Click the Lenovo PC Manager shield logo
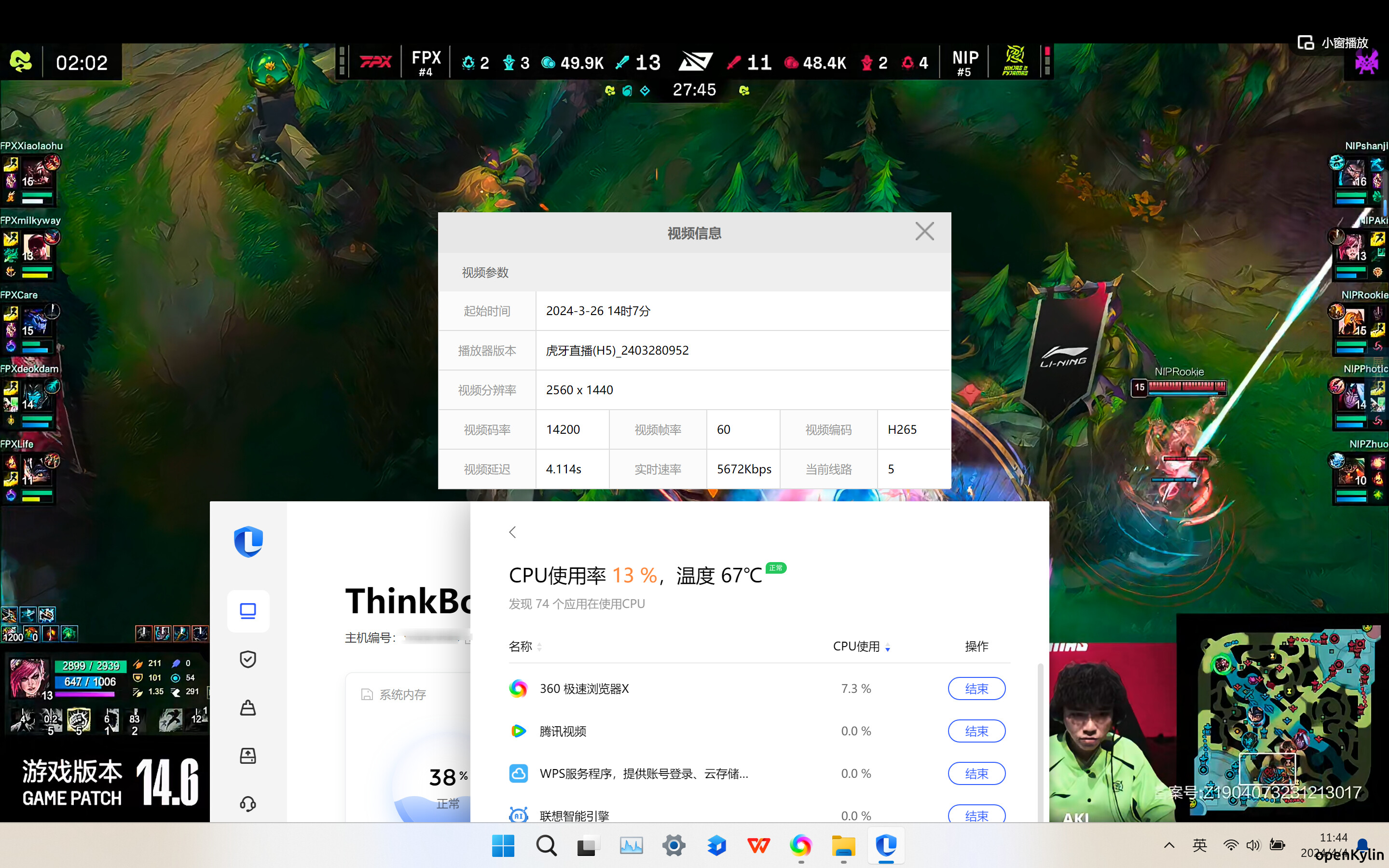 coord(248,541)
